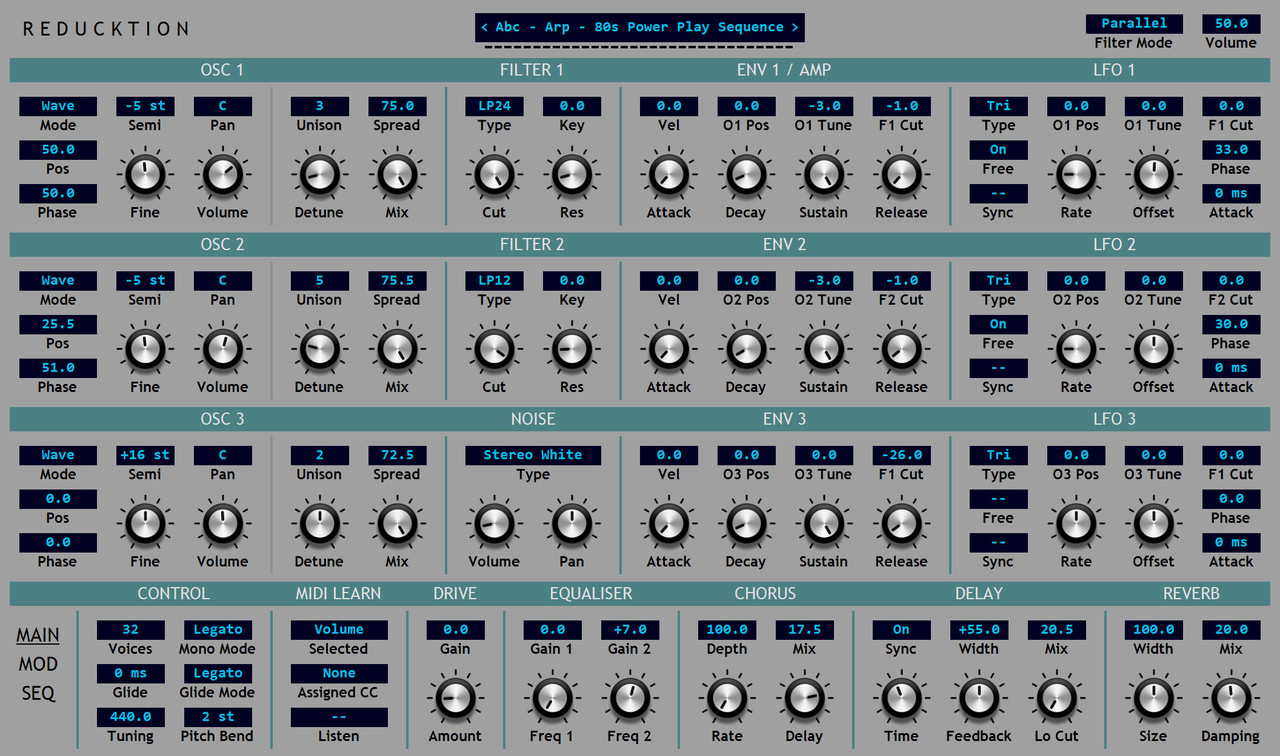Click the Equaliser Freq 2 knob
Viewport: 1280px width, 756px height.
pos(630,698)
